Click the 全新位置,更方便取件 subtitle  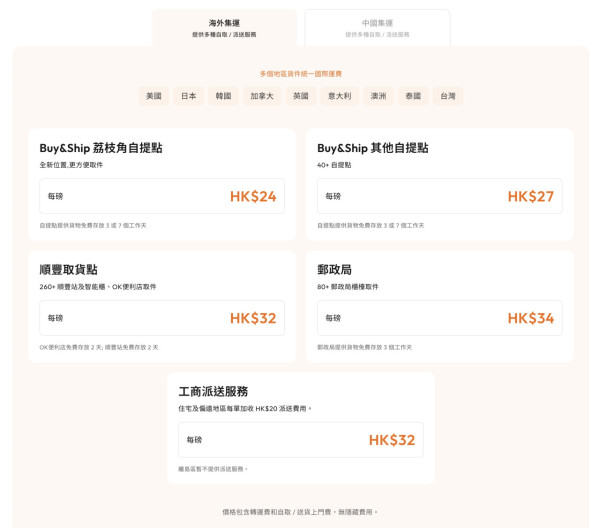click(71, 165)
